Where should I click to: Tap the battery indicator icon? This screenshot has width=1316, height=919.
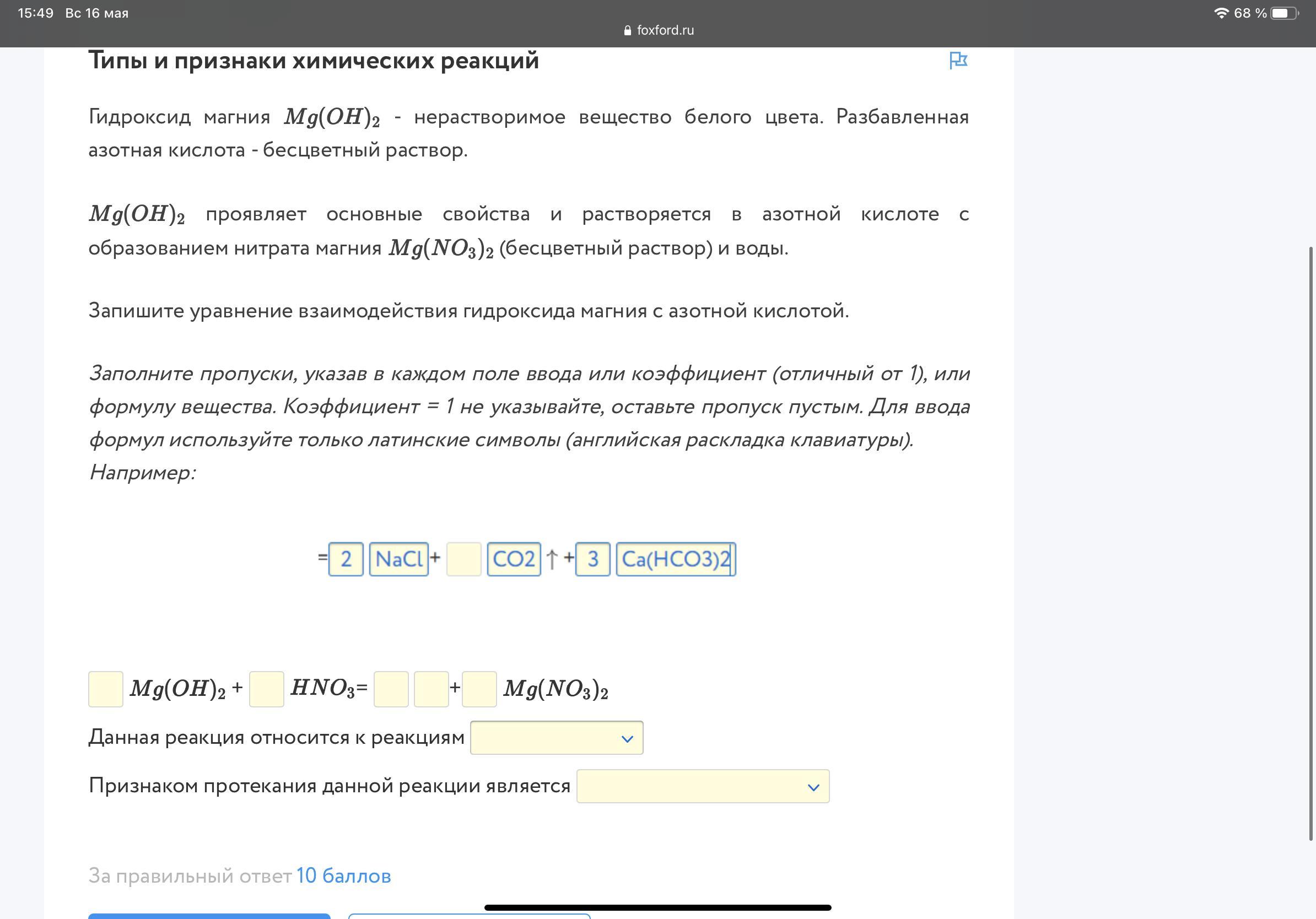pyautogui.click(x=1284, y=13)
